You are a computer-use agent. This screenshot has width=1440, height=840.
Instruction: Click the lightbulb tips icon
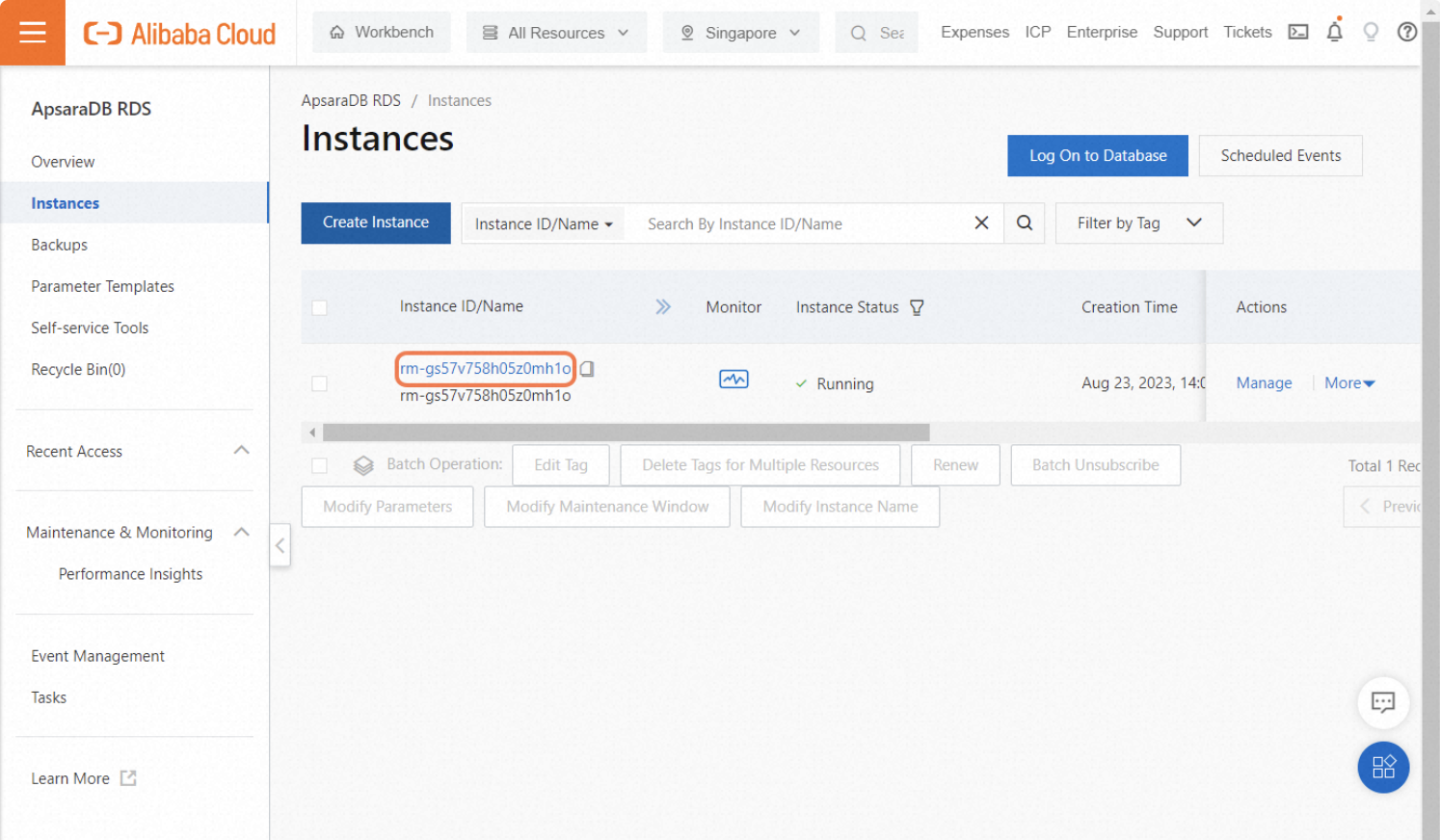[1371, 32]
